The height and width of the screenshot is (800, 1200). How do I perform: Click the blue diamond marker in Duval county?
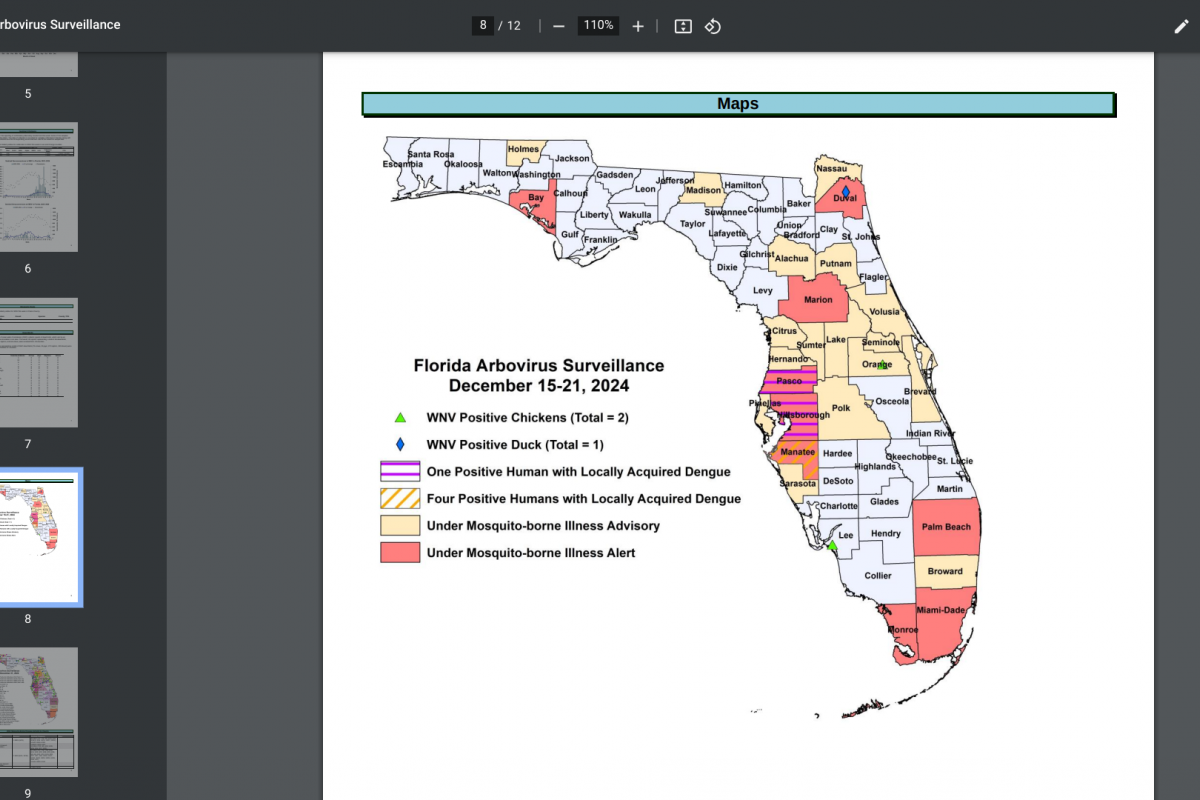click(x=845, y=191)
